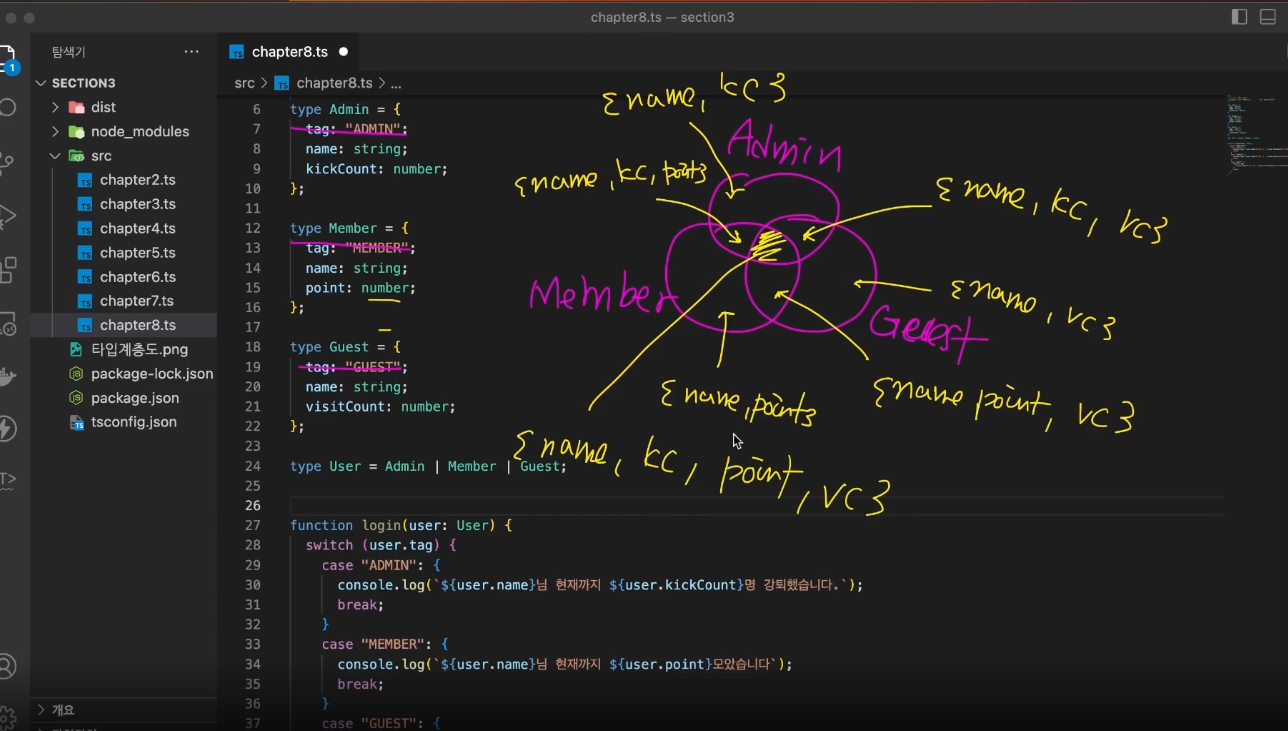Click the window title 'chapter8.ts — section3'
This screenshot has width=1288, height=731.
[662, 17]
